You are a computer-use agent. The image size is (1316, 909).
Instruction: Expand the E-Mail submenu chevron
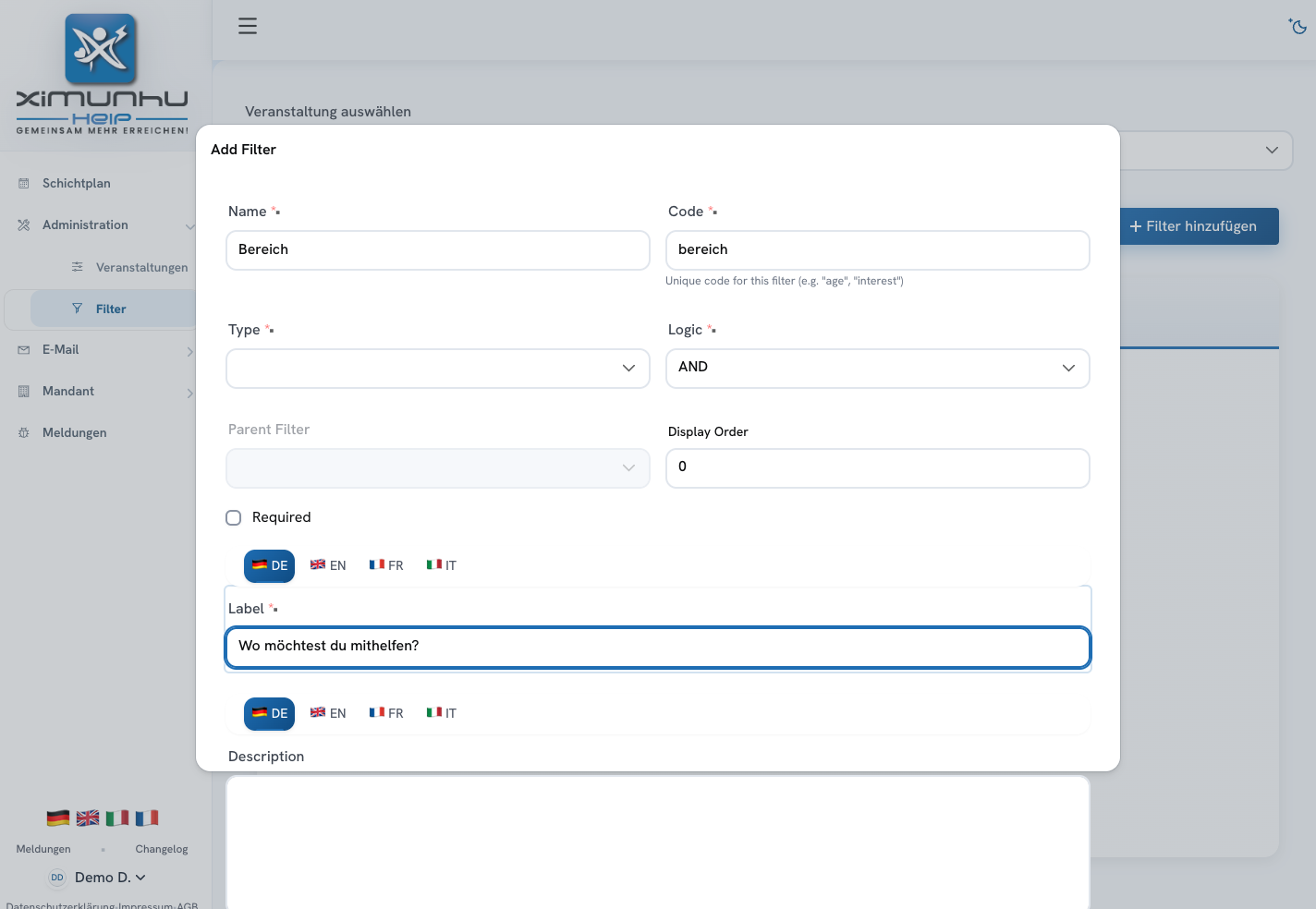(x=189, y=351)
